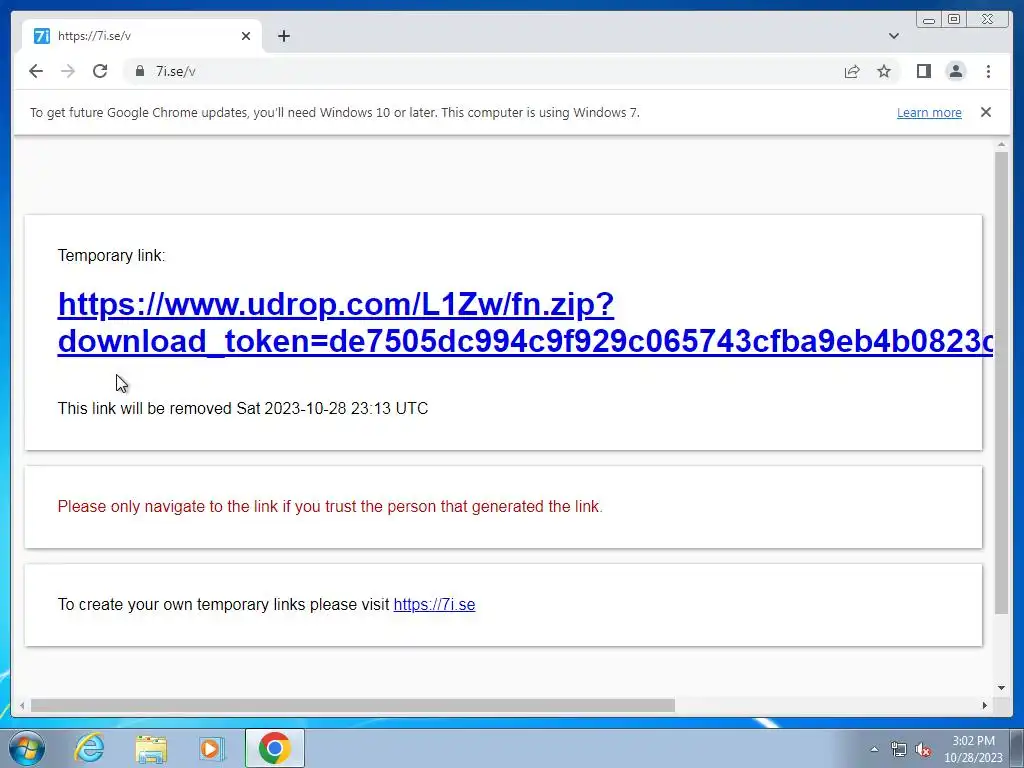
Task: Dismiss the Chrome update notification bar
Action: [x=985, y=112]
